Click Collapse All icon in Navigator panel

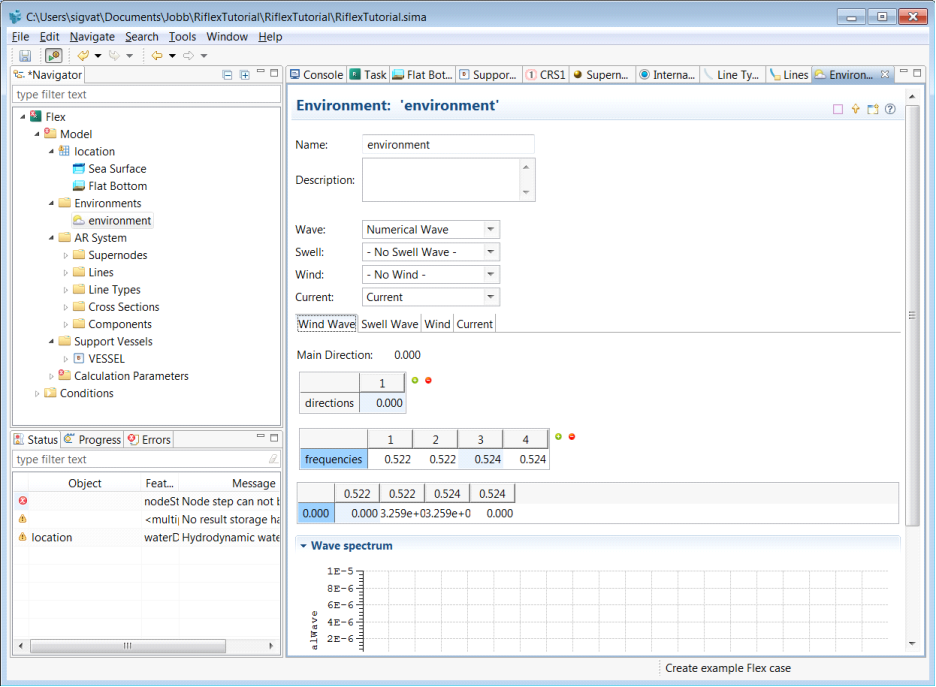point(227,75)
